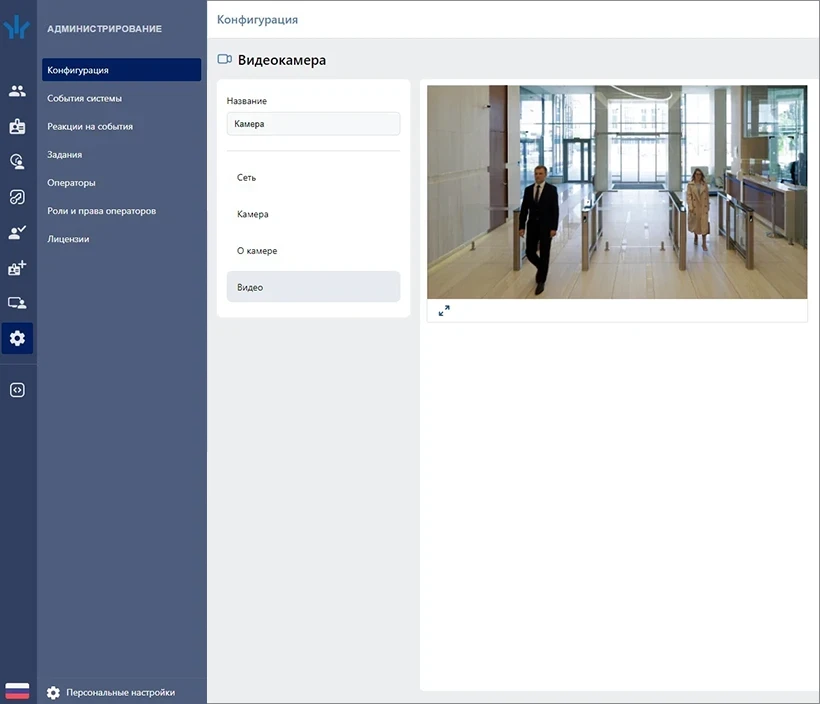Viewport: 820px width, 704px height.
Task: Click the monitor with user sidebar icon
Action: (x=17, y=303)
